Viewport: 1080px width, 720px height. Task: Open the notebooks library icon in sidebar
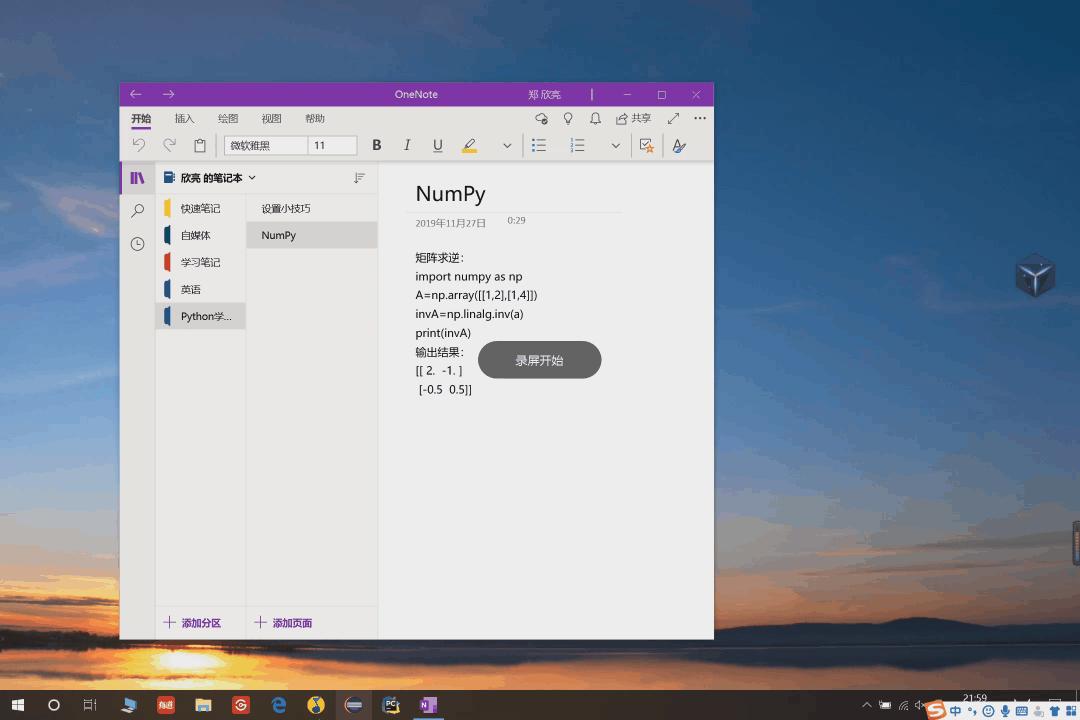coord(137,177)
